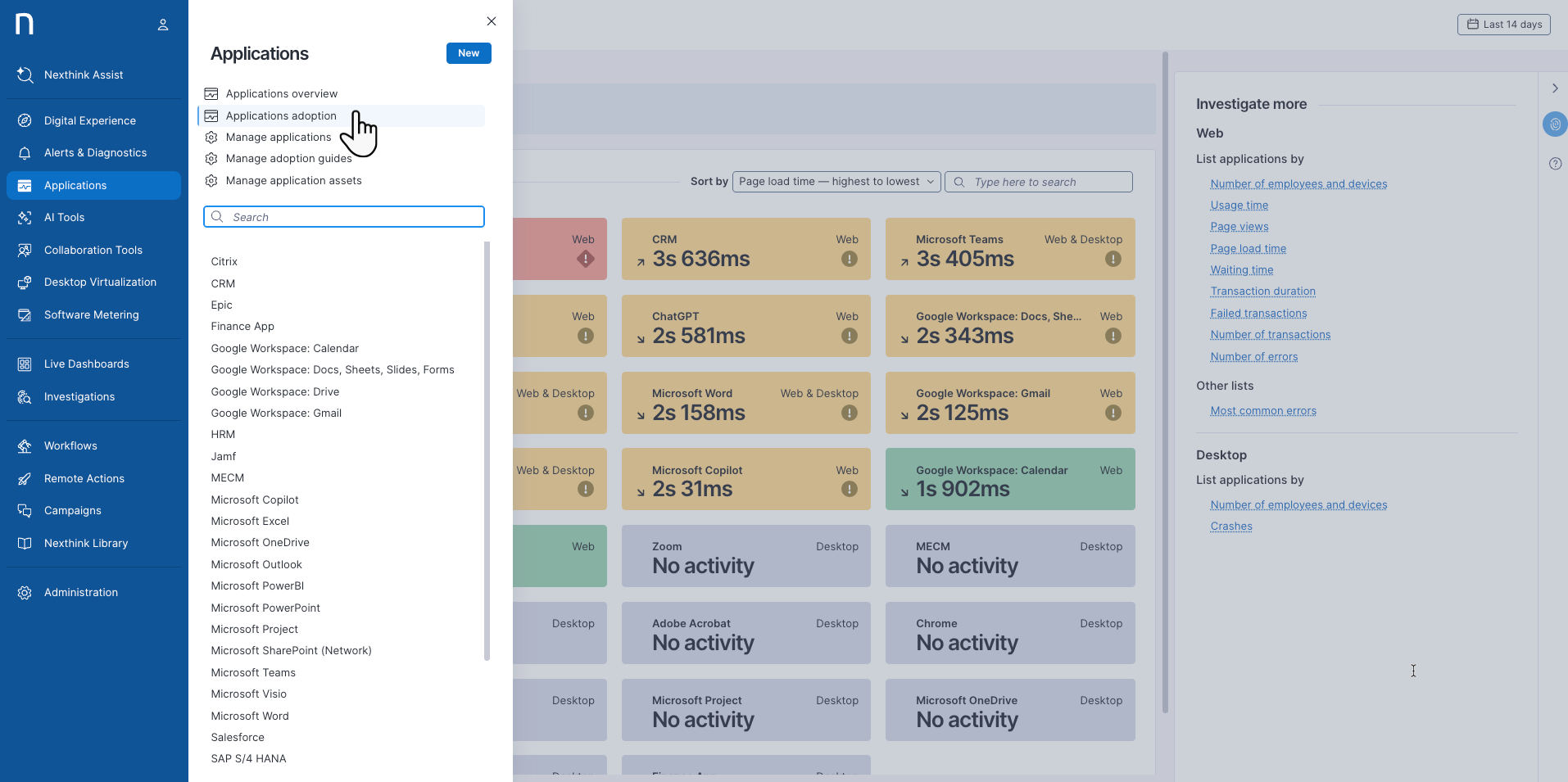This screenshot has height=782, width=1568.
Task: Click the Alerts & Diagnostics bell icon
Action: 25,153
